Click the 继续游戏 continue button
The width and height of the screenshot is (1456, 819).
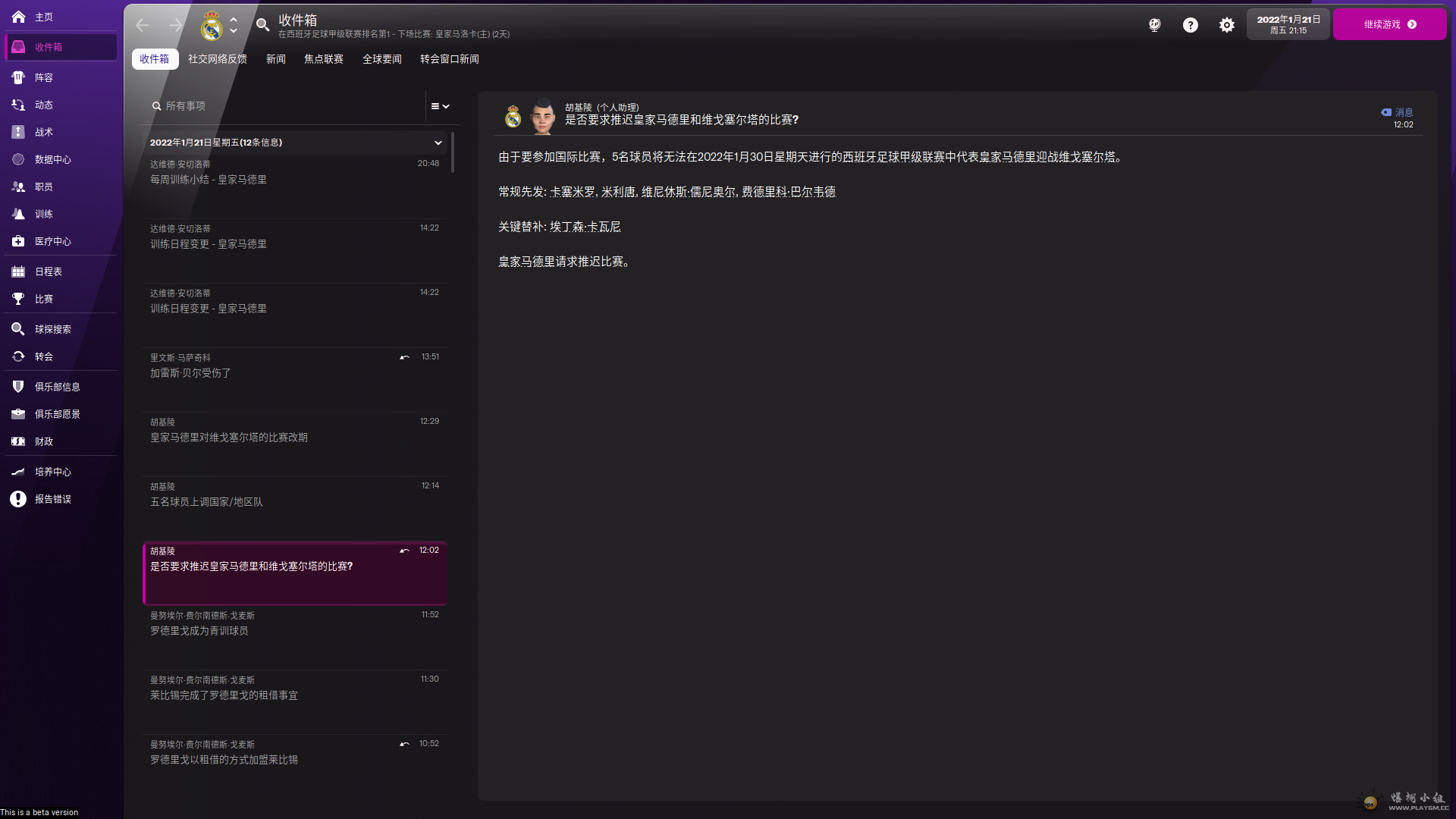tap(1389, 24)
